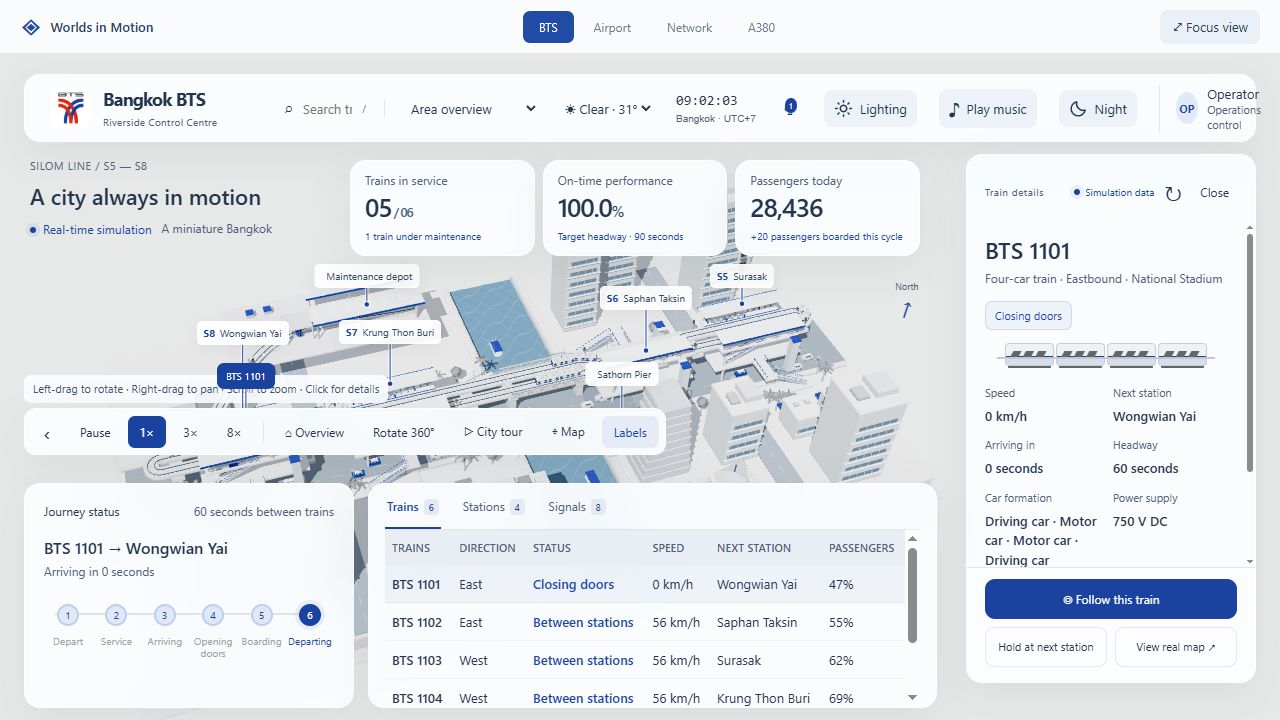Toggle map Labels off
Image resolution: width=1280 pixels, height=720 pixels.
630,433
